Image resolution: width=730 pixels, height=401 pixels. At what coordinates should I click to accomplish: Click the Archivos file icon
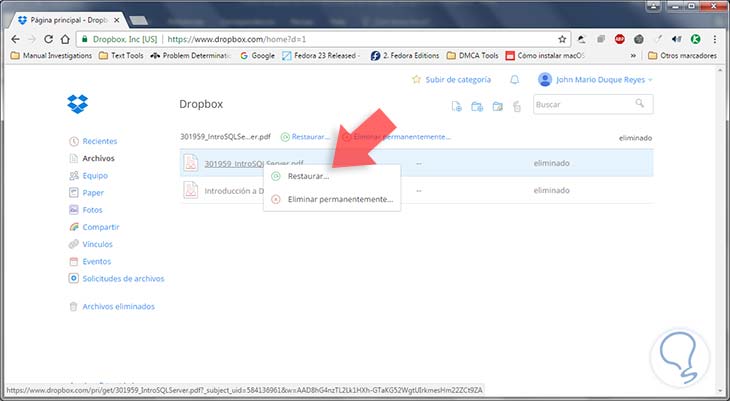click(x=74, y=158)
